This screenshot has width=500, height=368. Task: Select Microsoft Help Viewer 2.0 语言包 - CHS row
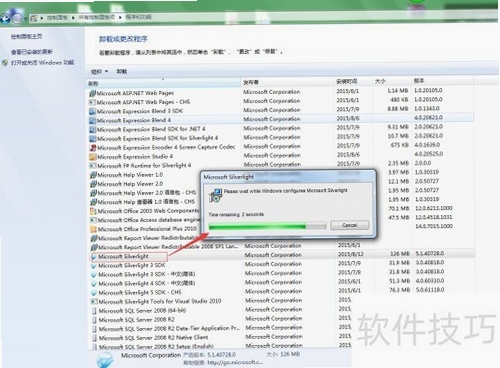click(144, 193)
